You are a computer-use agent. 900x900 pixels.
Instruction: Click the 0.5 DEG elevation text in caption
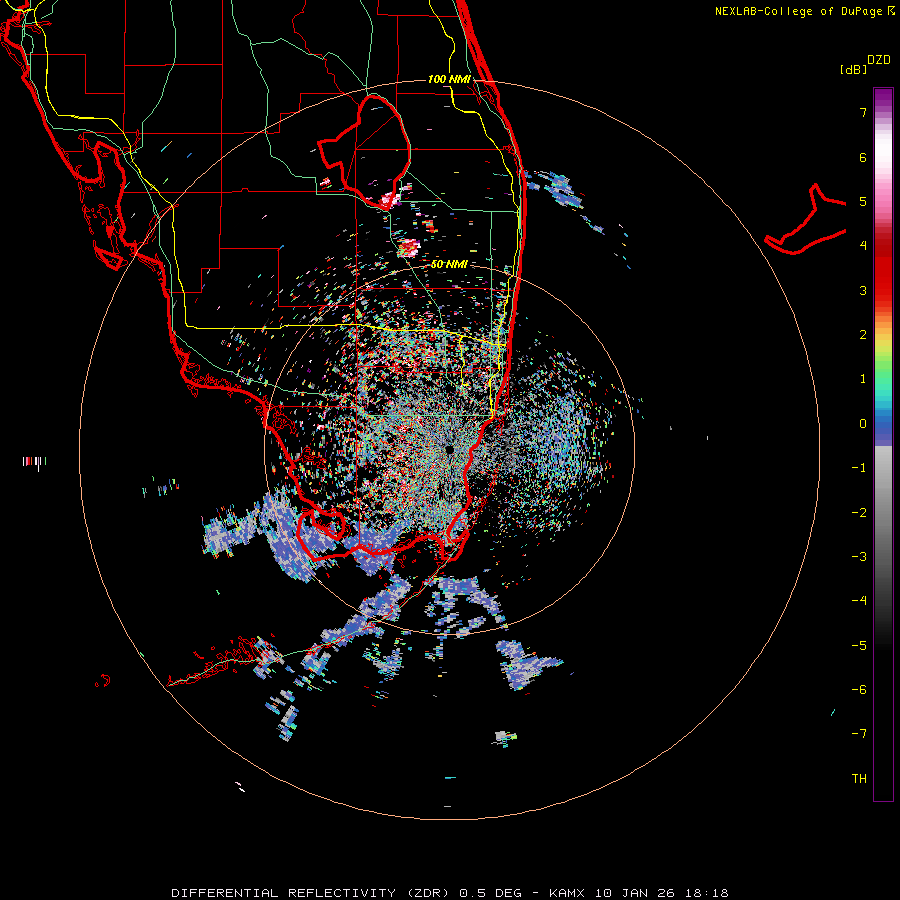point(491,893)
